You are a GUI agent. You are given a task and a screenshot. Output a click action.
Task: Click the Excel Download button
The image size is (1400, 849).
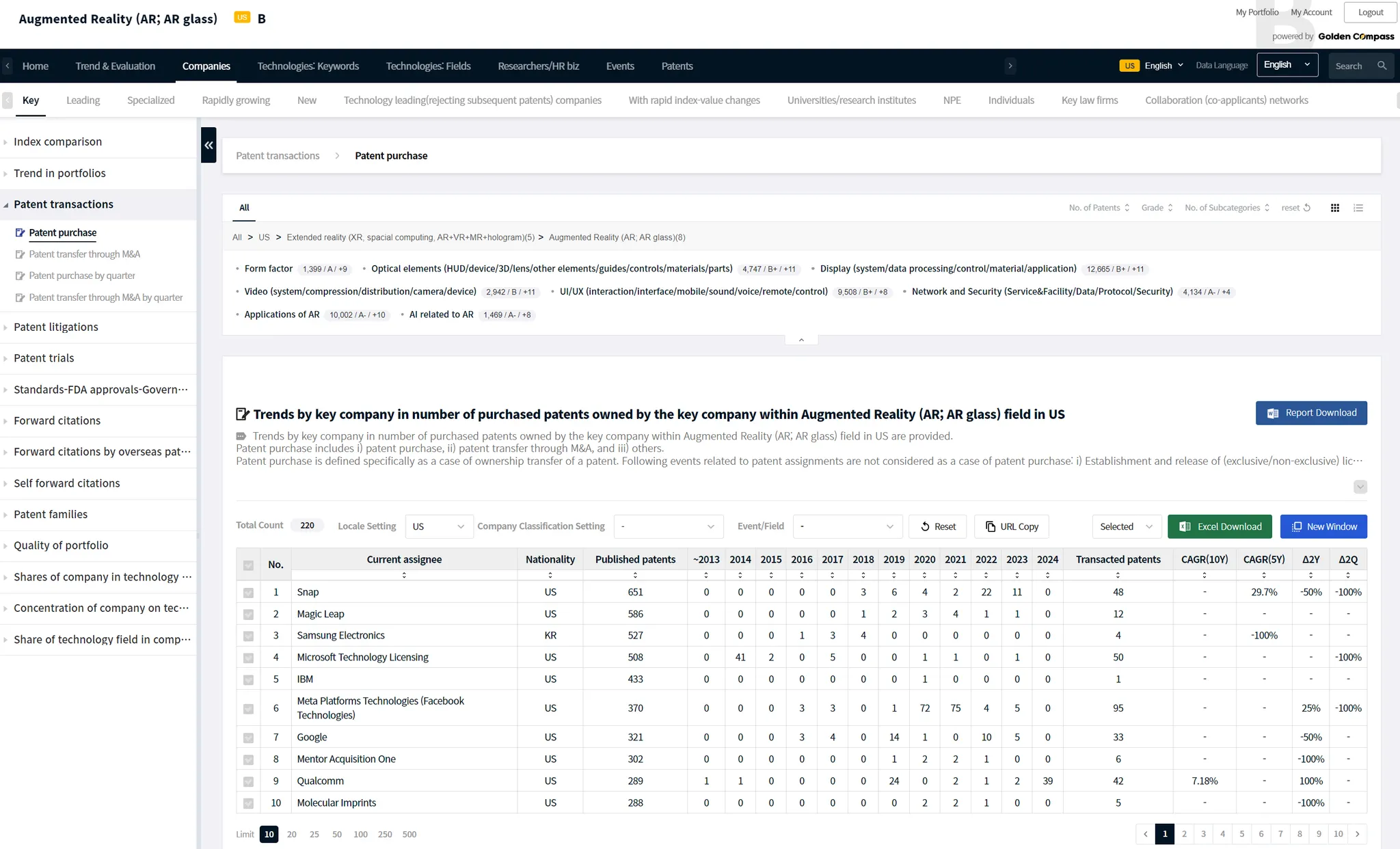[1220, 526]
